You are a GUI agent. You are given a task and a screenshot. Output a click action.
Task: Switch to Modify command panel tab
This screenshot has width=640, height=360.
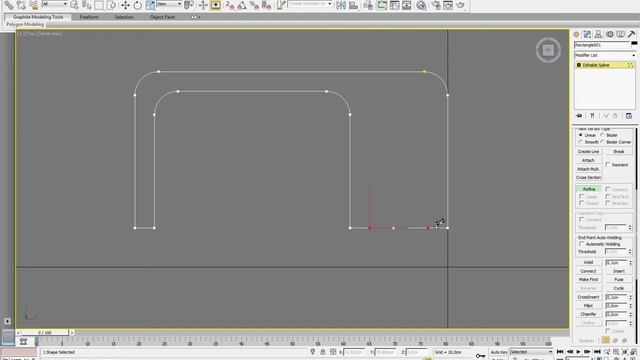(587, 34)
